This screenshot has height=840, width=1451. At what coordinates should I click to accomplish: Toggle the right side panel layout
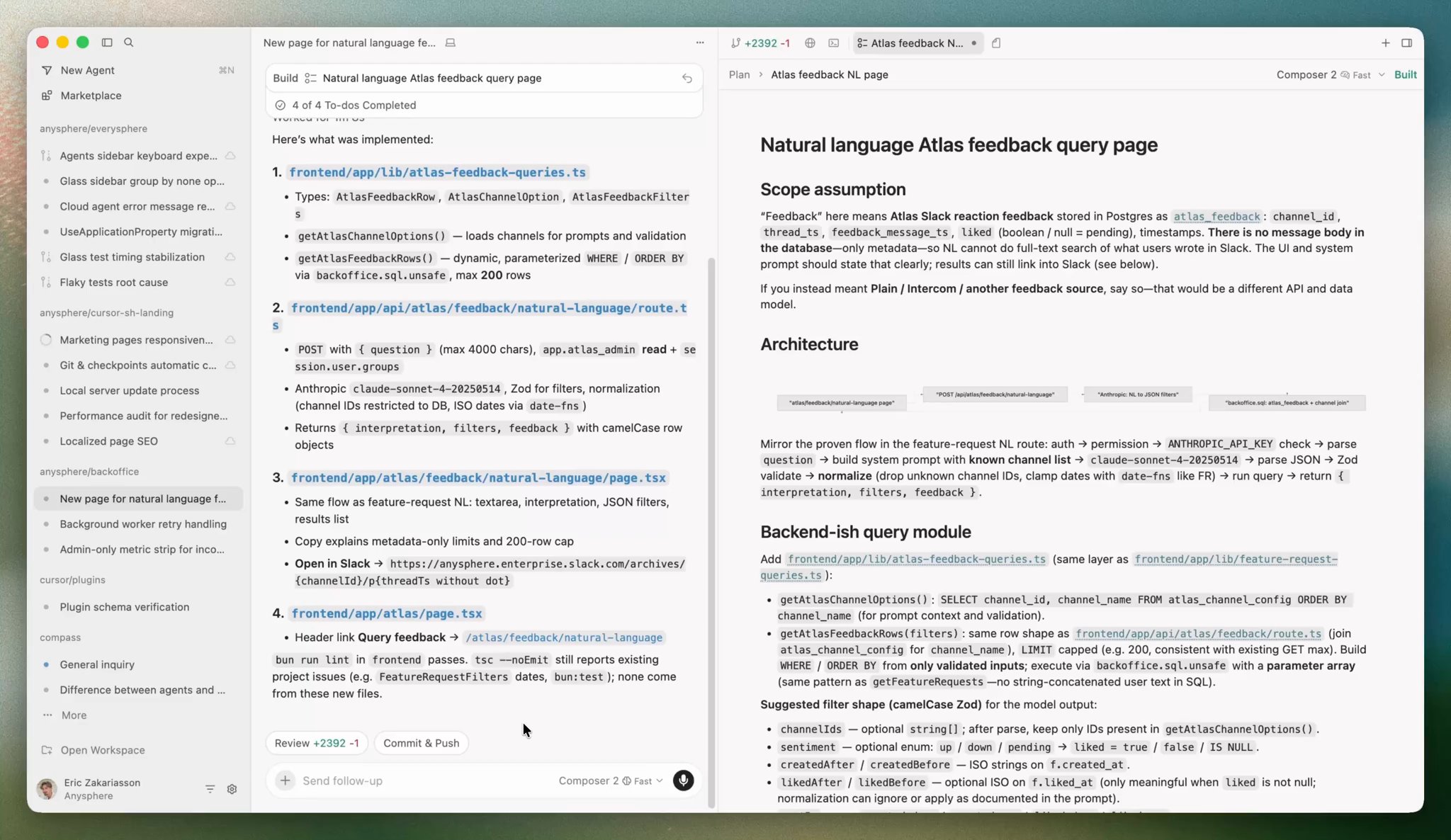(x=1406, y=43)
